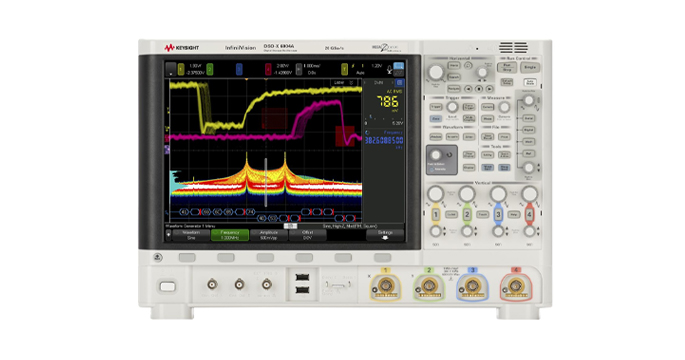Tap the yellow channel 1 indicator on screen
Screen dimensions: 685x360
181,69
